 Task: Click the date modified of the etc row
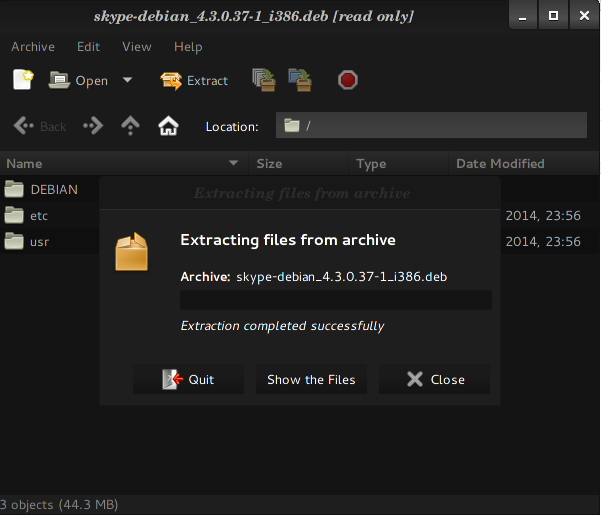click(x=543, y=215)
